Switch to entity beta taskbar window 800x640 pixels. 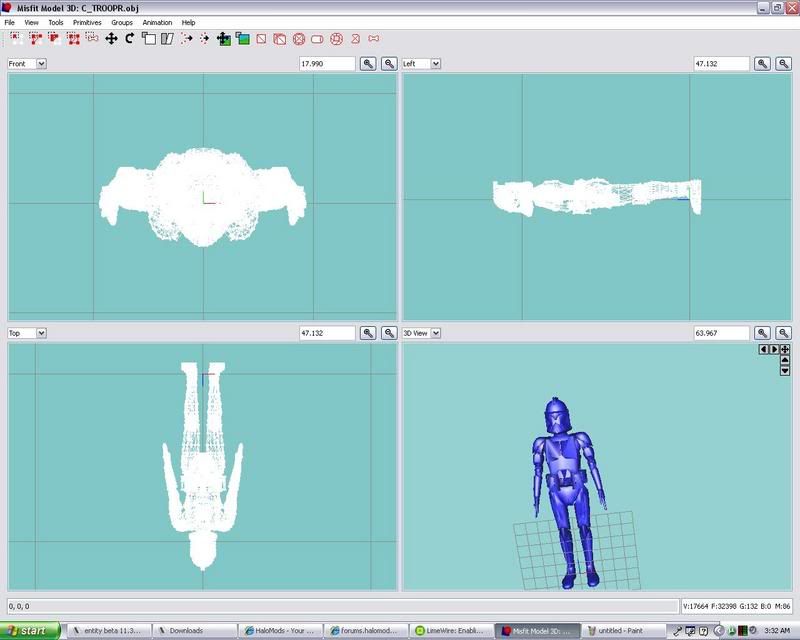pyautogui.click(x=109, y=631)
